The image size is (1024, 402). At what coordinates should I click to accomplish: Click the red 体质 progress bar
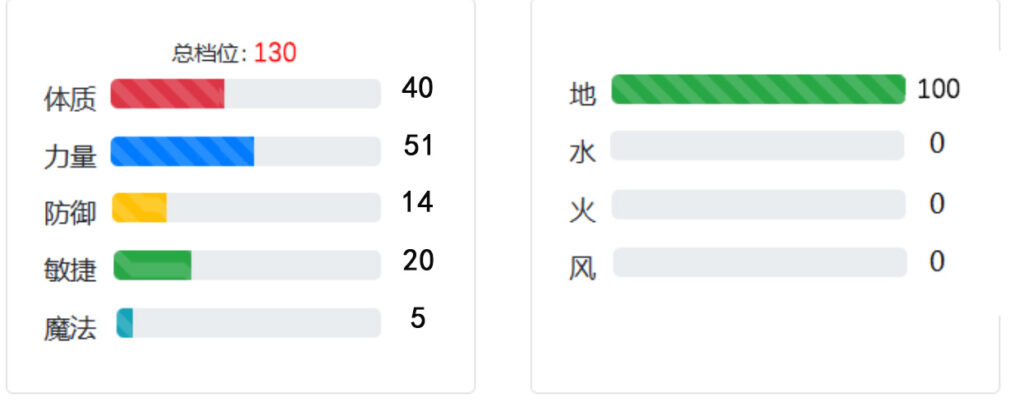point(246,94)
